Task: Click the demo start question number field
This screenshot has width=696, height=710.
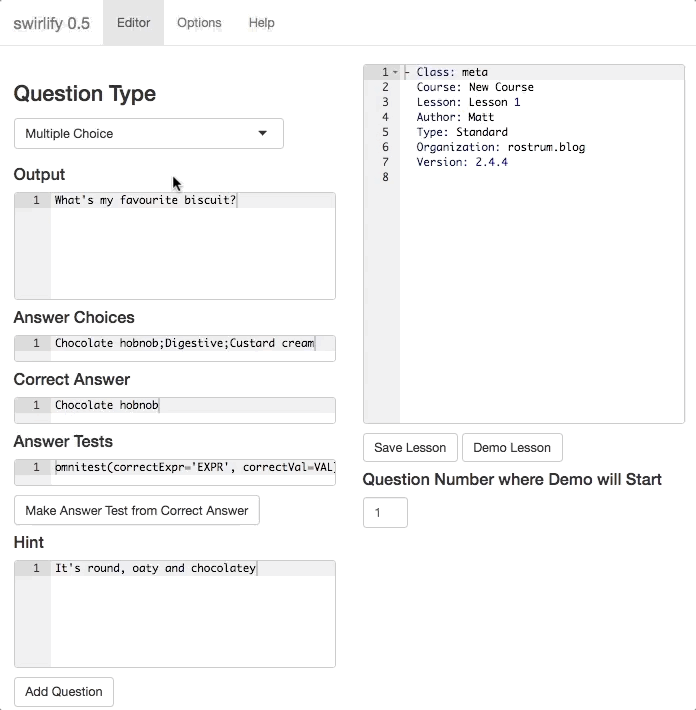Action: (385, 513)
